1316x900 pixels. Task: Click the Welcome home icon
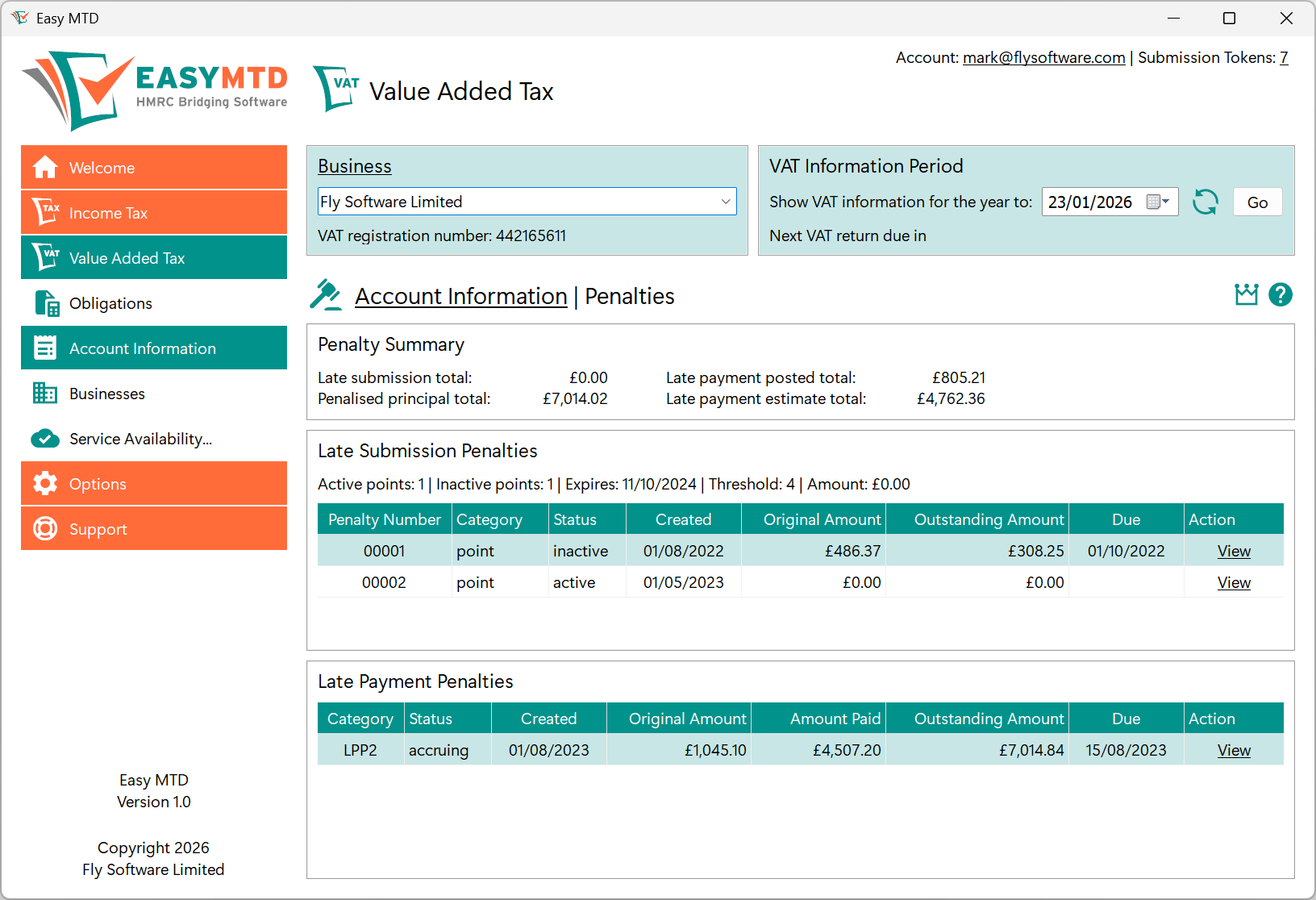click(x=45, y=168)
